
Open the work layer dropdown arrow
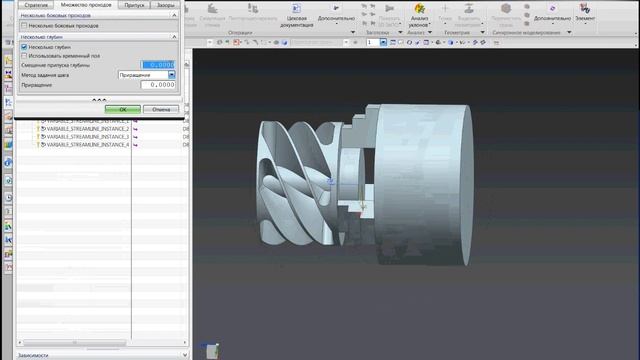[383, 42]
